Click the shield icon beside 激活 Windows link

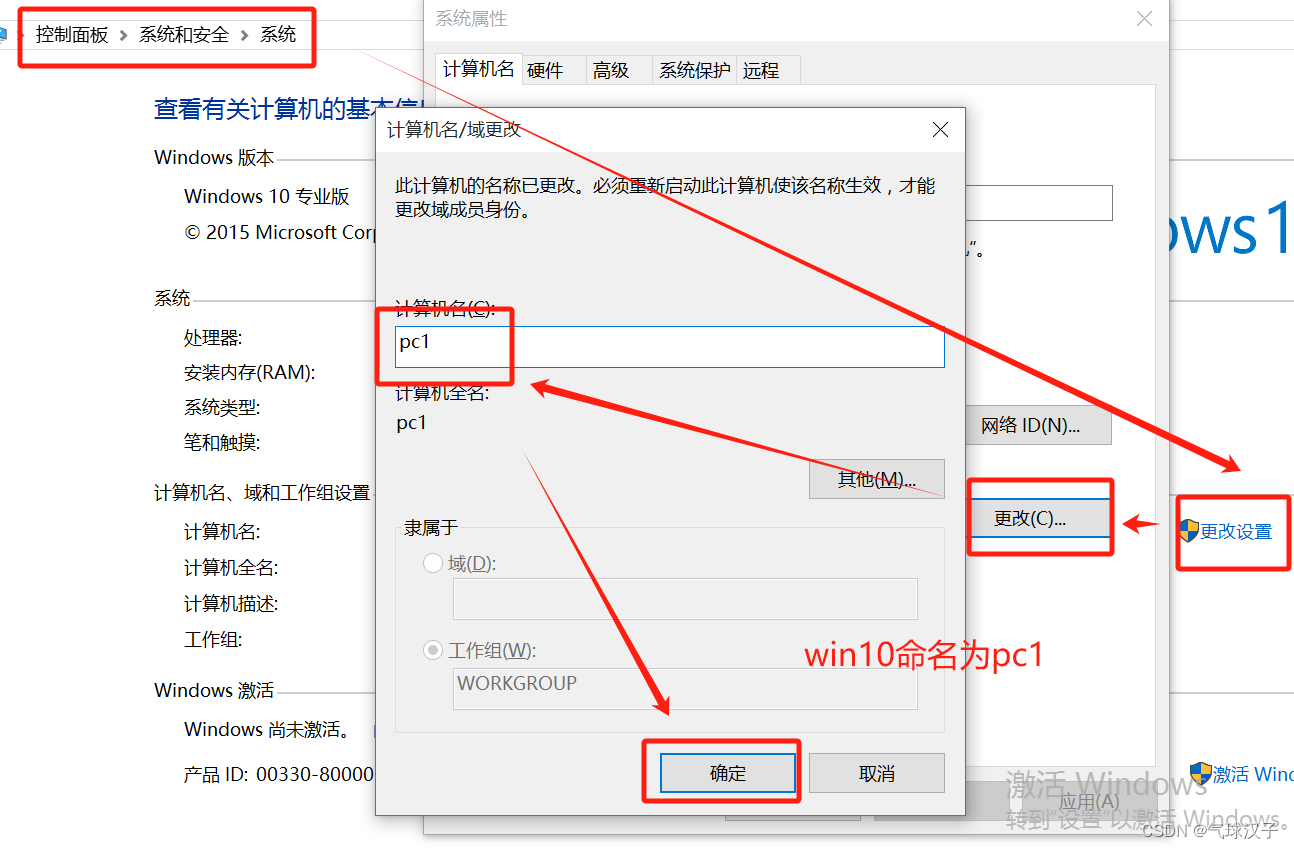coord(1200,775)
